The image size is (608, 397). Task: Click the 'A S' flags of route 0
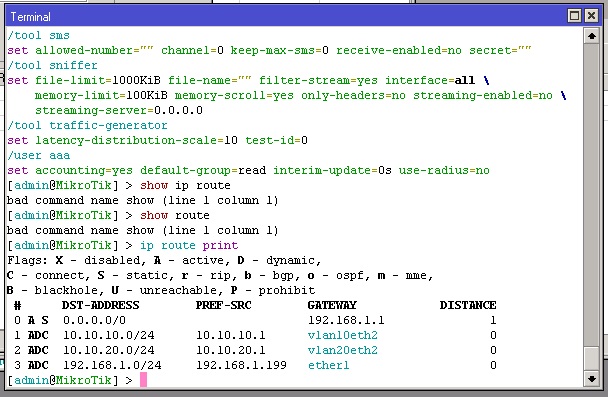38,320
